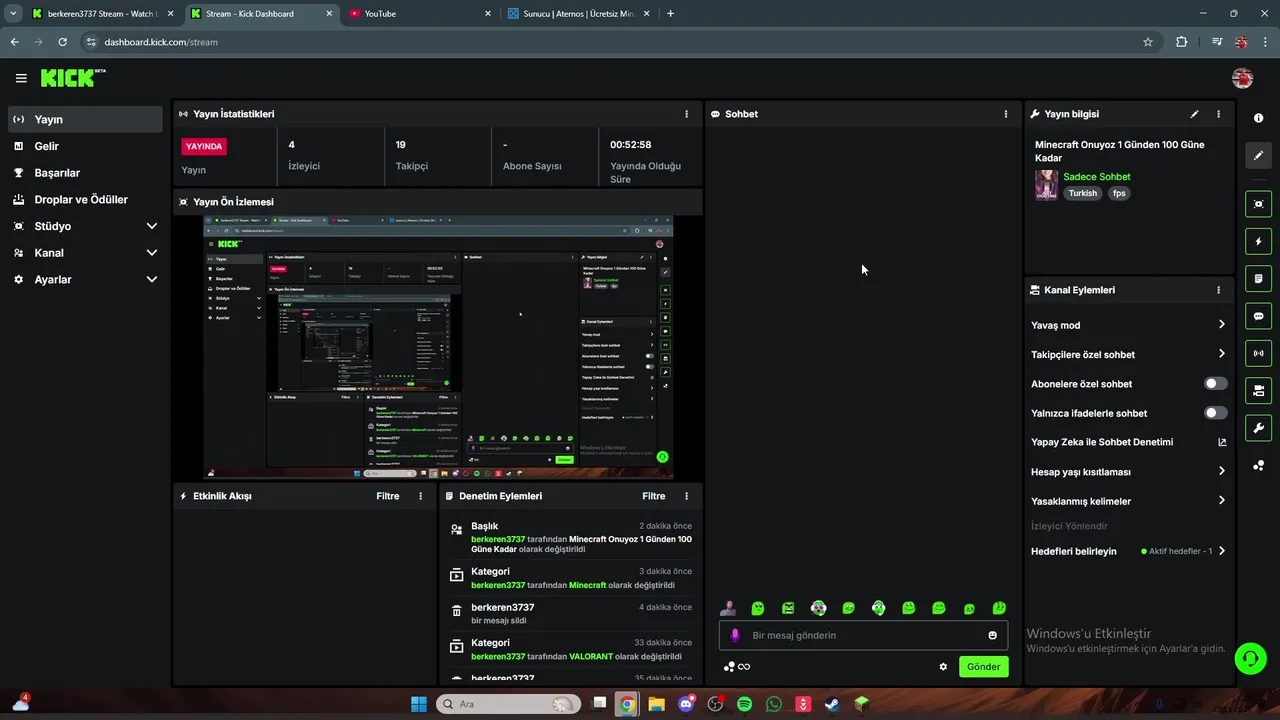1280x720 pixels.
Task: Click the infinity icon below chat input
Action: tap(744, 667)
